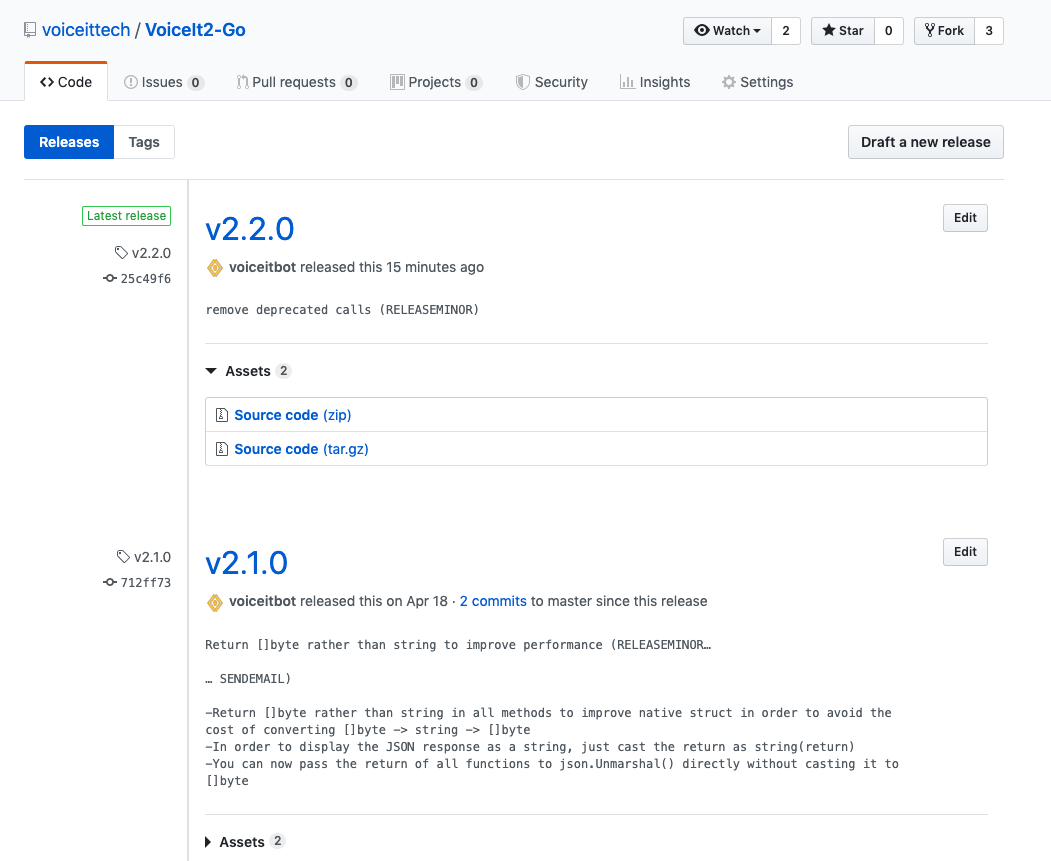Click the Settings gear icon
Screen dimensions: 1051x861
(x=729, y=82)
